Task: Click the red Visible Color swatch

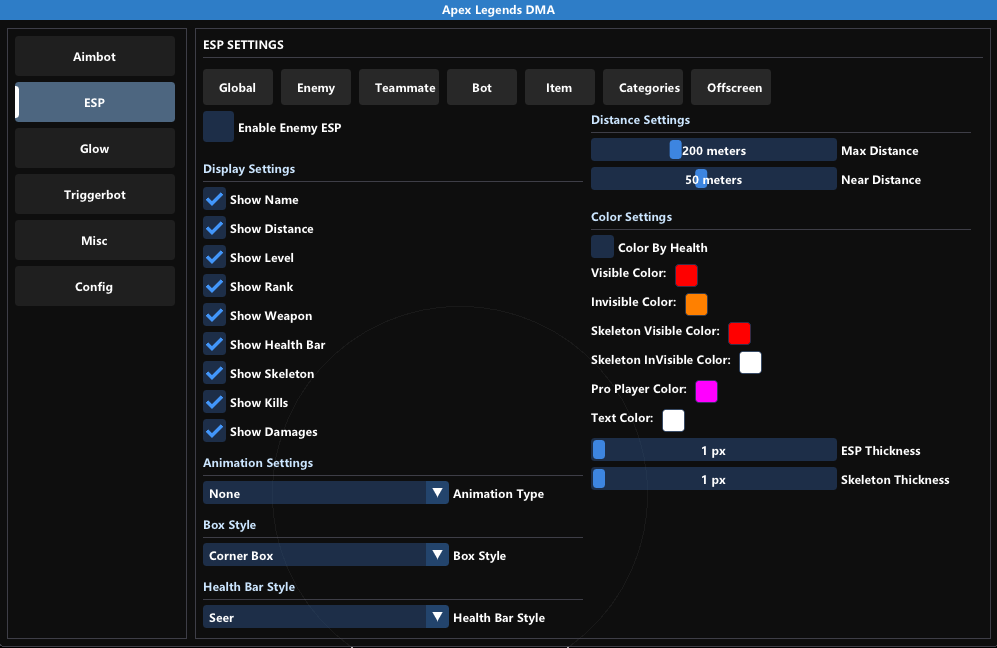Action: (x=686, y=275)
